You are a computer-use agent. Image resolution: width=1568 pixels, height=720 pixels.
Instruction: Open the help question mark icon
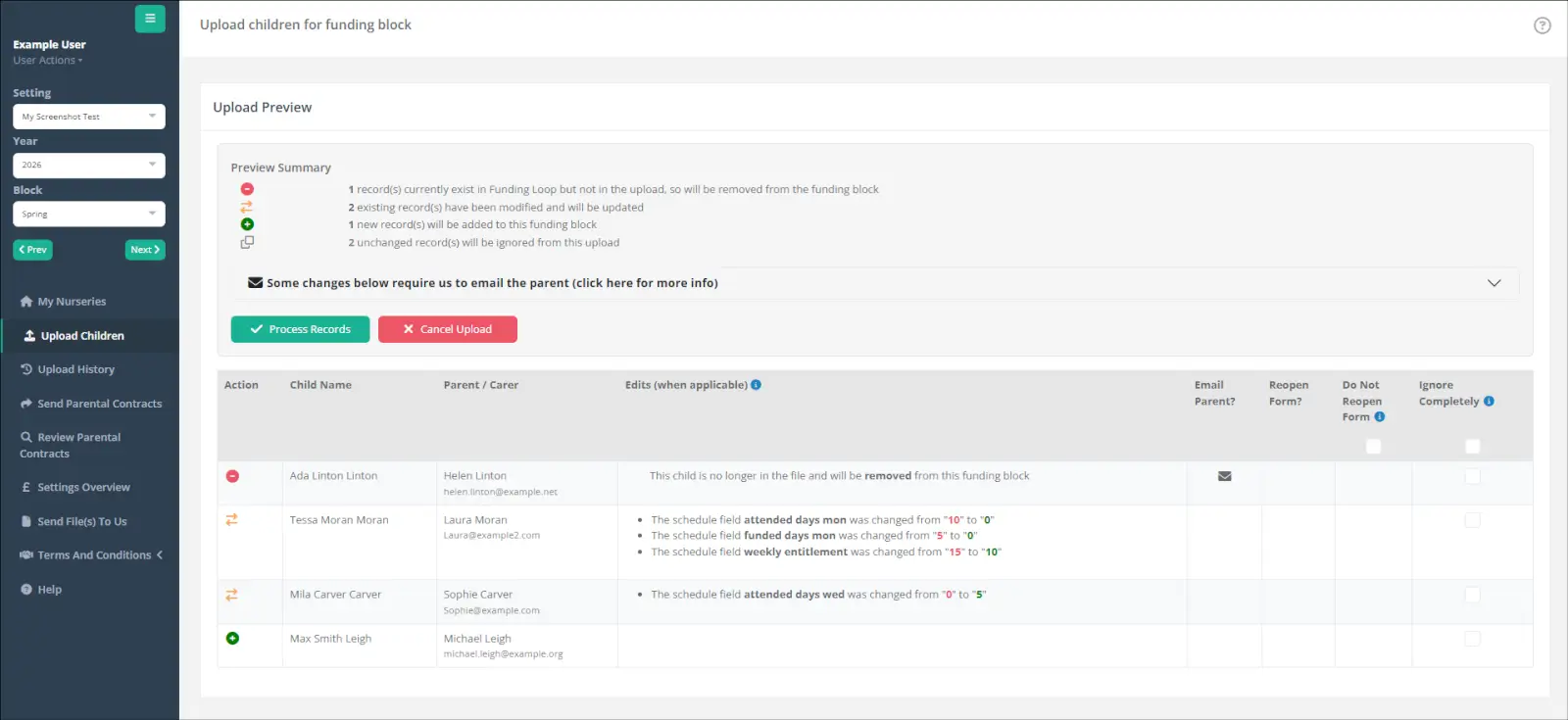click(1542, 25)
